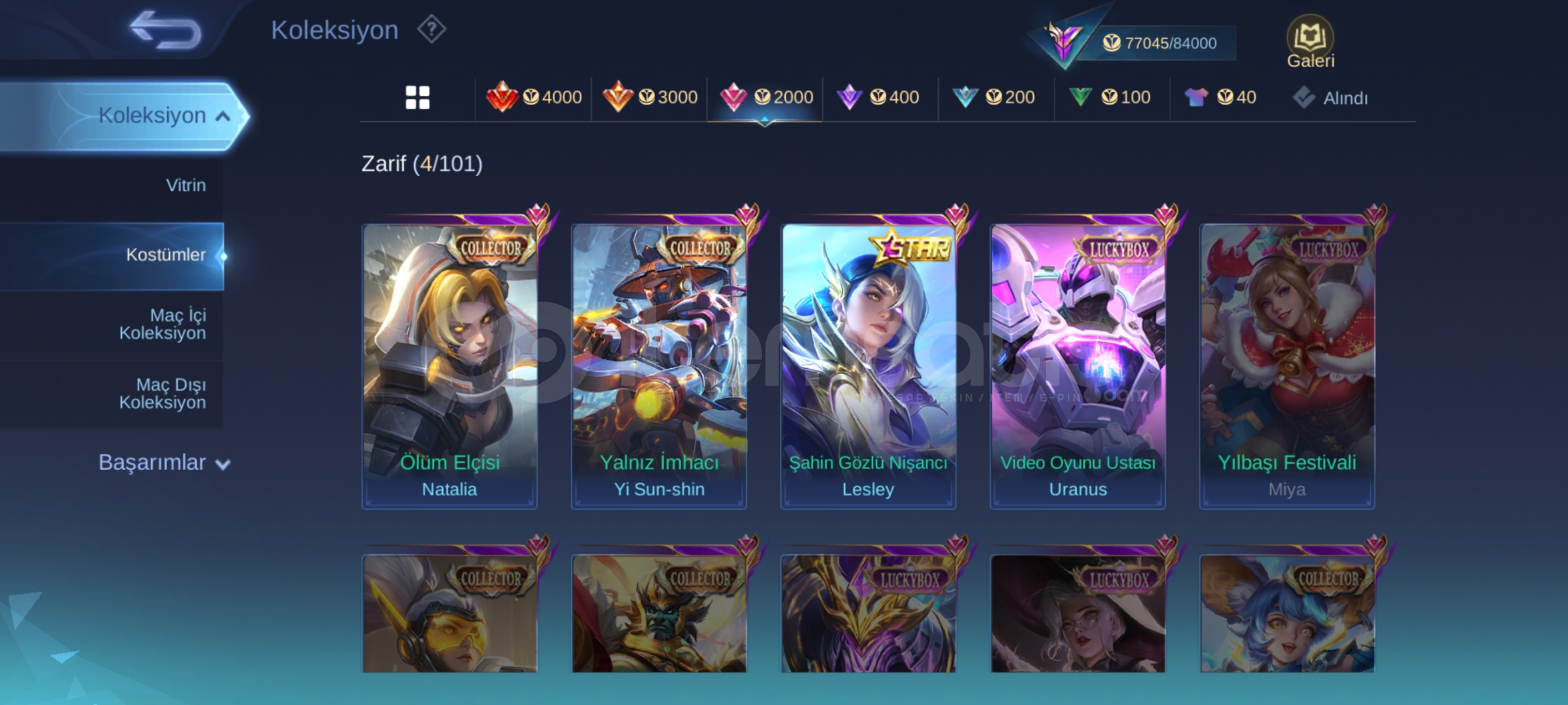
Task: Filter by red 4000 gem tier
Action: click(x=534, y=97)
